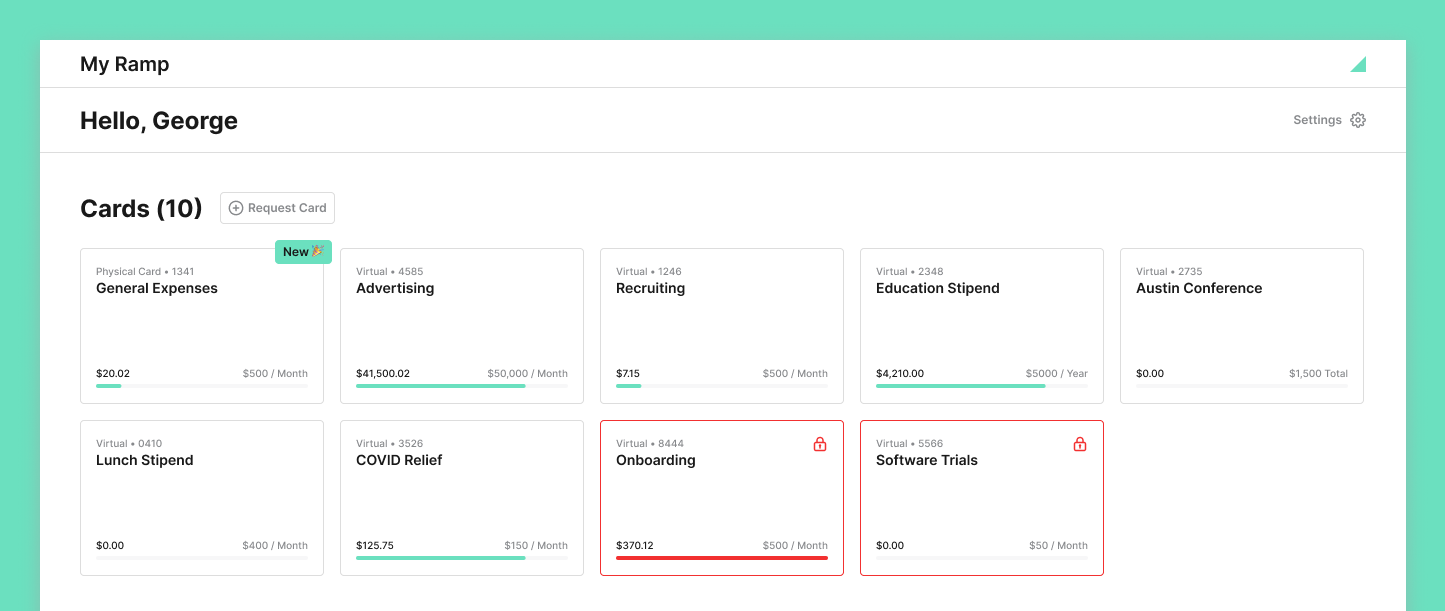Click the Cards (10) heading
This screenshot has width=1445, height=611.
coord(141,208)
